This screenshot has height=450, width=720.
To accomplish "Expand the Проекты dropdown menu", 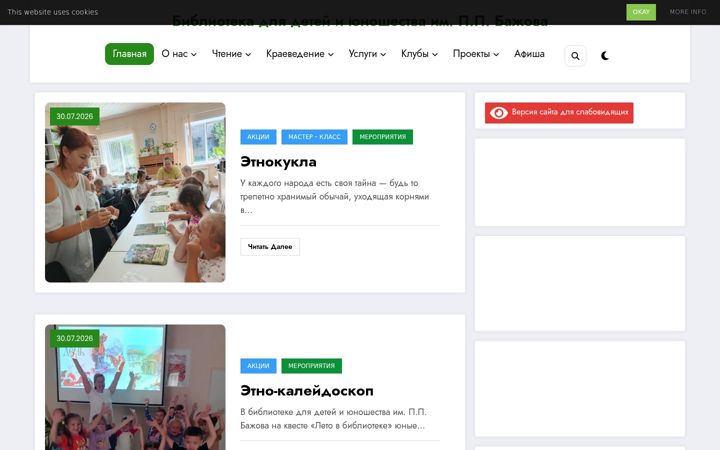I will point(476,54).
